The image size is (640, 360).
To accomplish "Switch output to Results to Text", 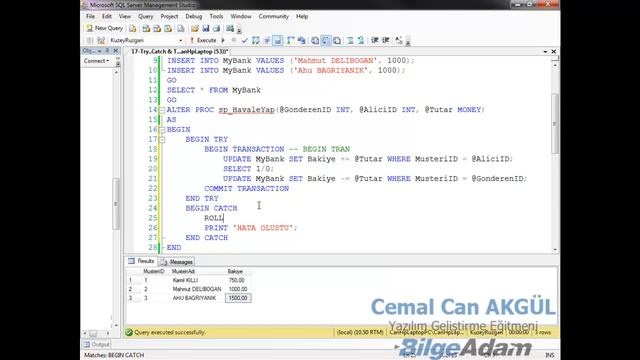I will tap(315, 40).
